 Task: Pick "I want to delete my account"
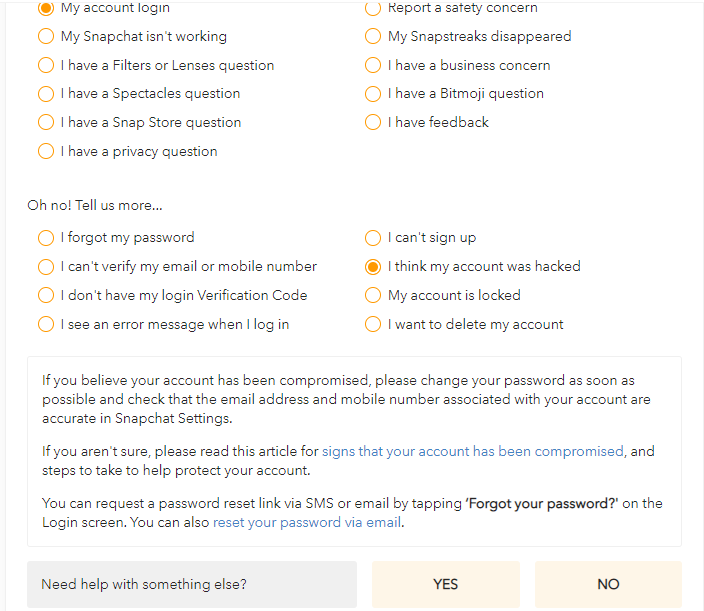tap(373, 324)
